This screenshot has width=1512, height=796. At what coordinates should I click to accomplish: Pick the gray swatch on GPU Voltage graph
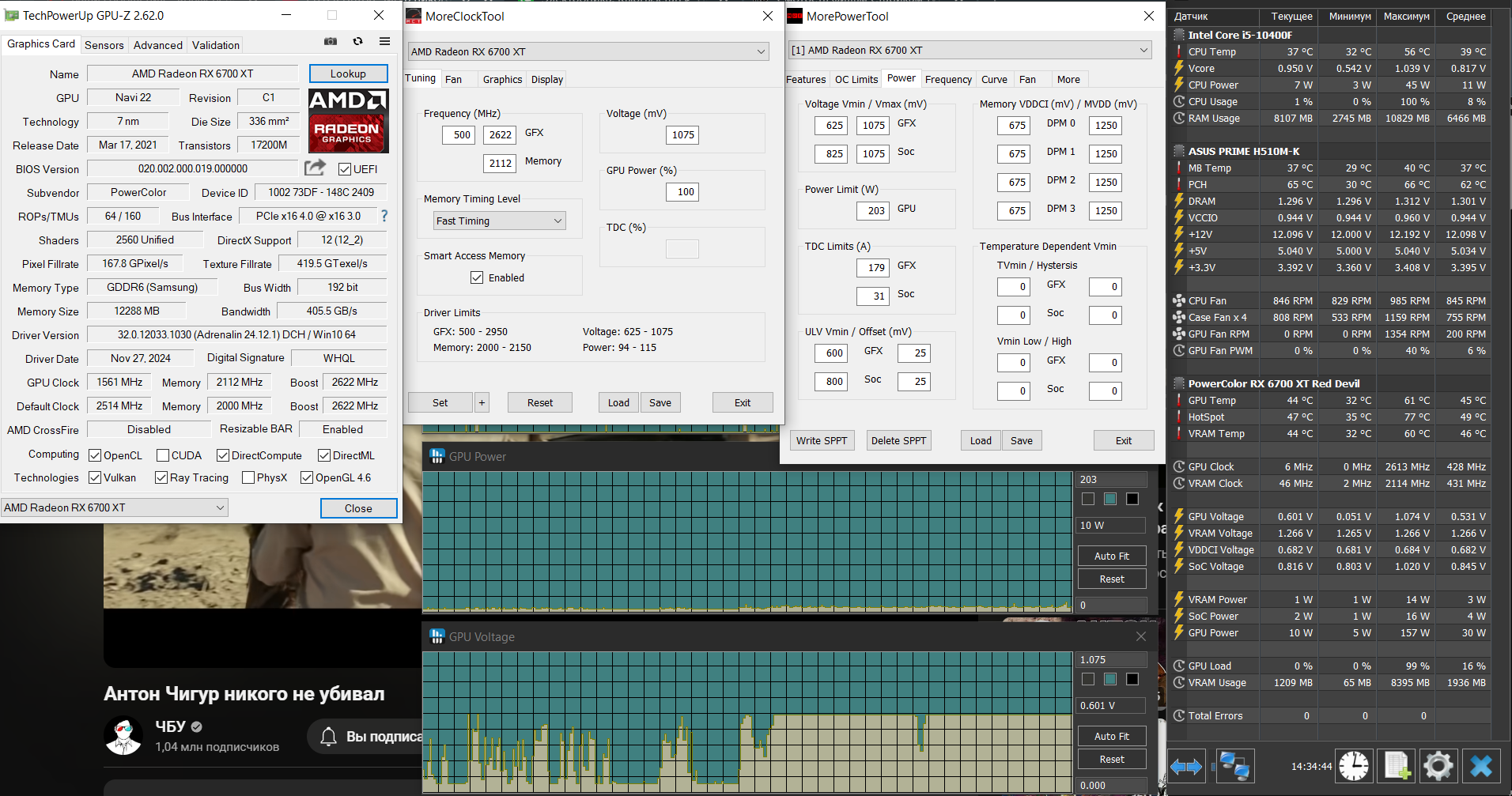[x=1088, y=679]
